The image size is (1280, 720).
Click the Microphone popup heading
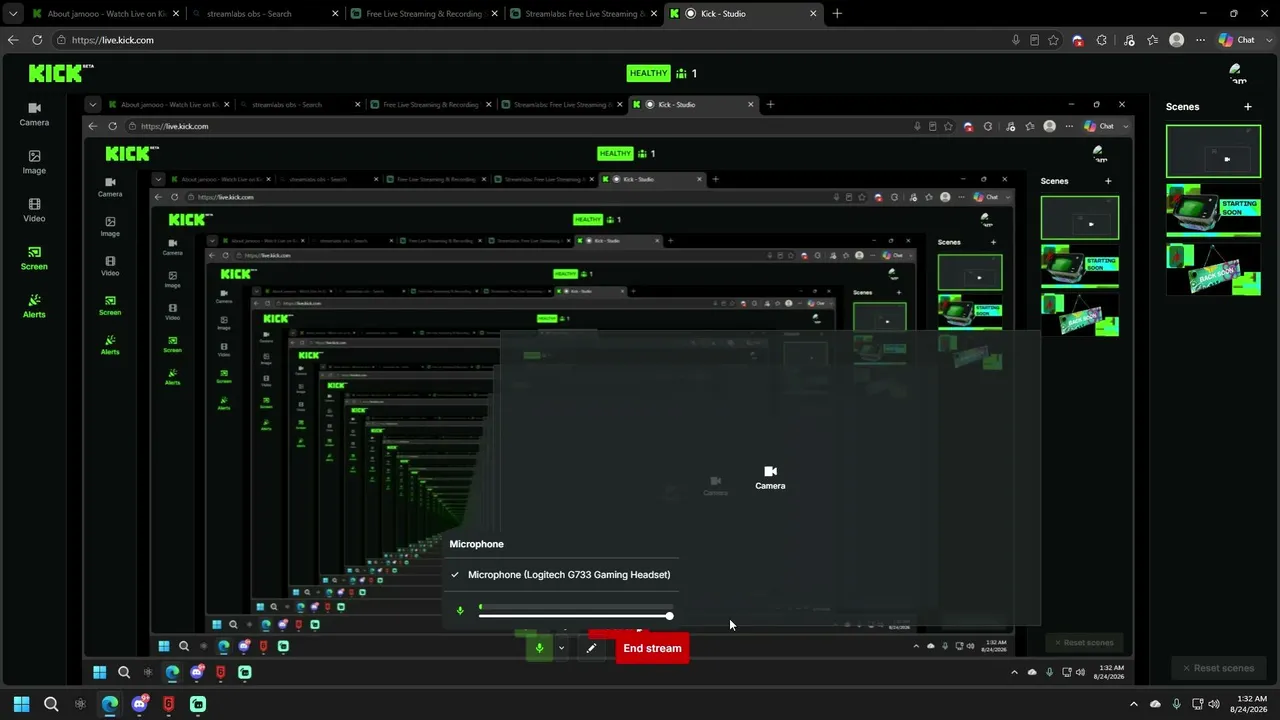pos(476,544)
